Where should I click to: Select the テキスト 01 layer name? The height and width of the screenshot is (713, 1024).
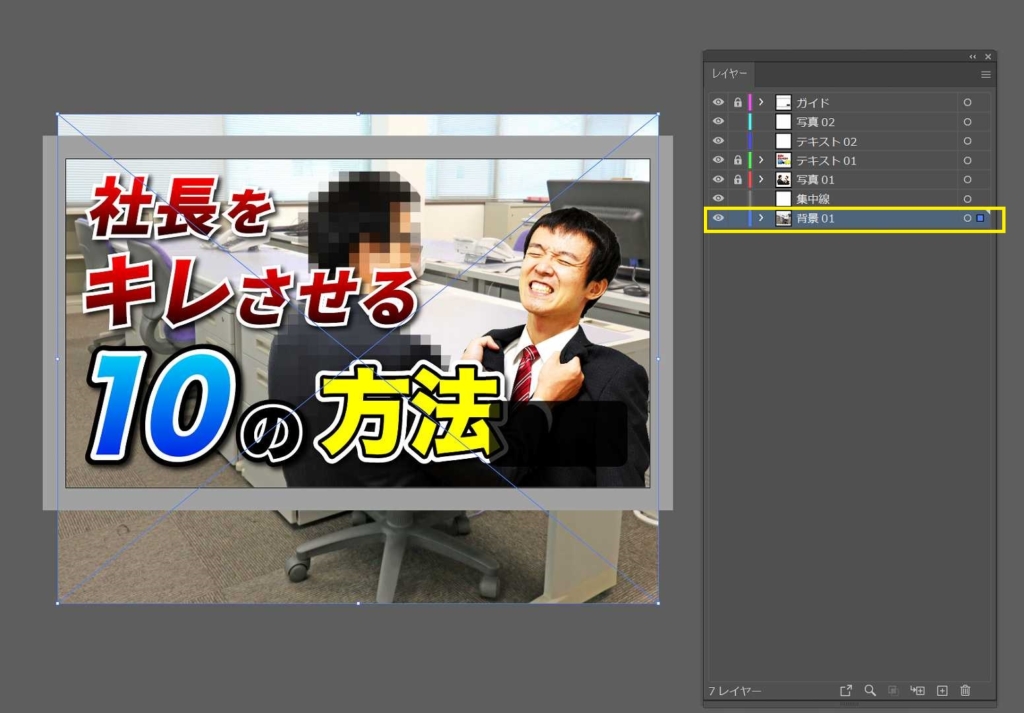826,161
